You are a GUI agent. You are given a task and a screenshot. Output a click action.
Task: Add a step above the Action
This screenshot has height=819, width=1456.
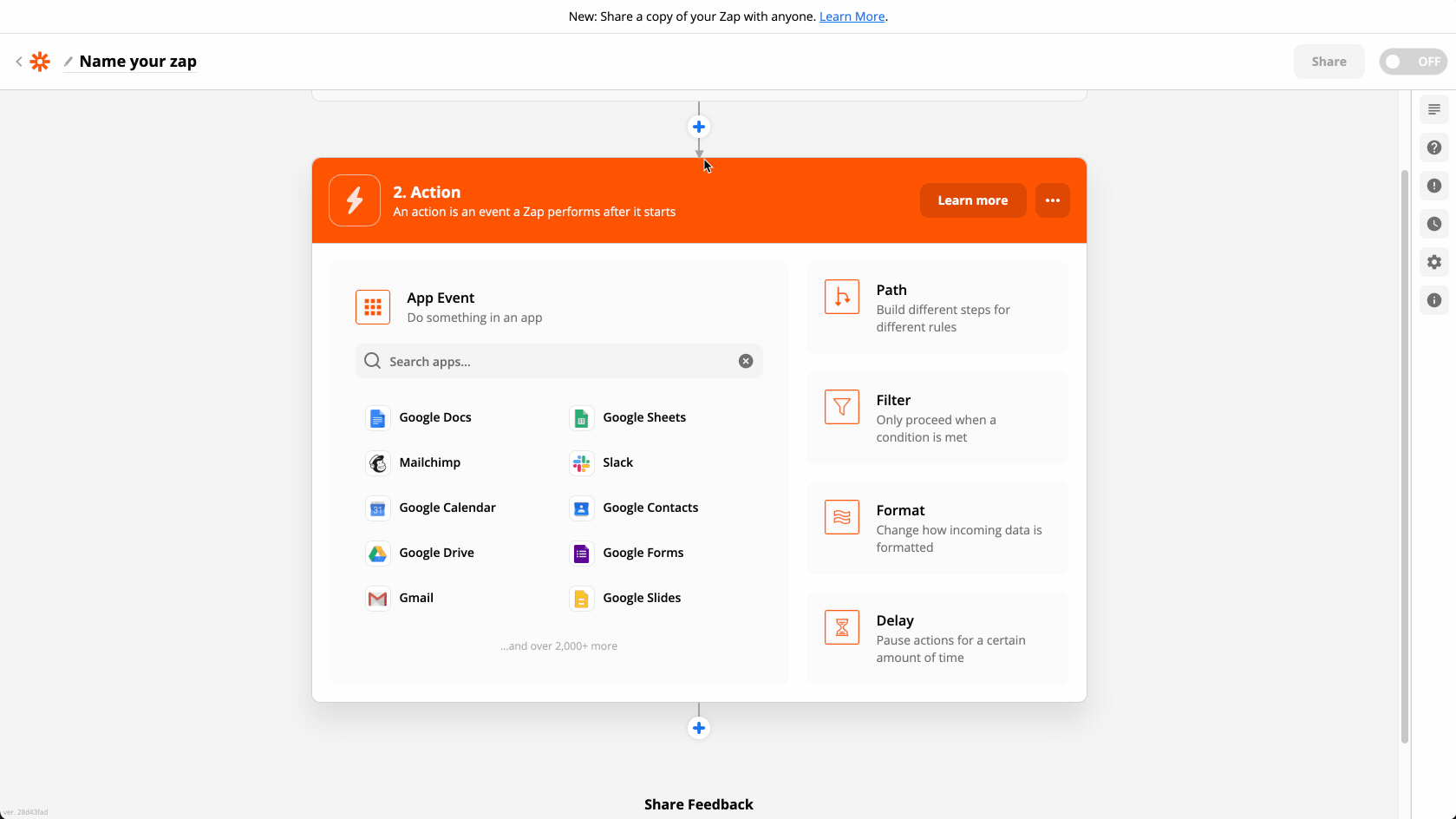pos(699,127)
